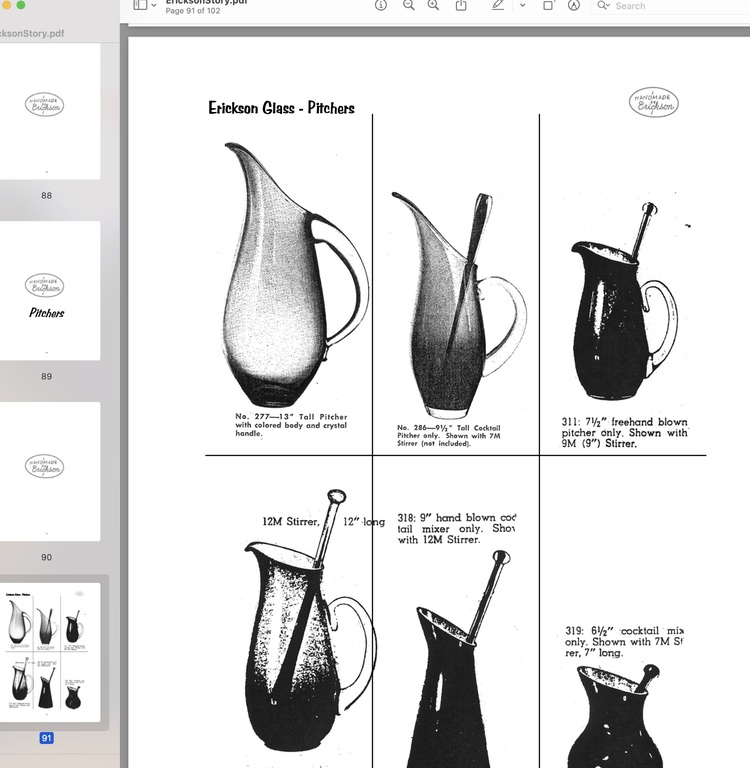Toggle the sidebar view button
Image resolution: width=750 pixels, height=768 pixels.
139,5
